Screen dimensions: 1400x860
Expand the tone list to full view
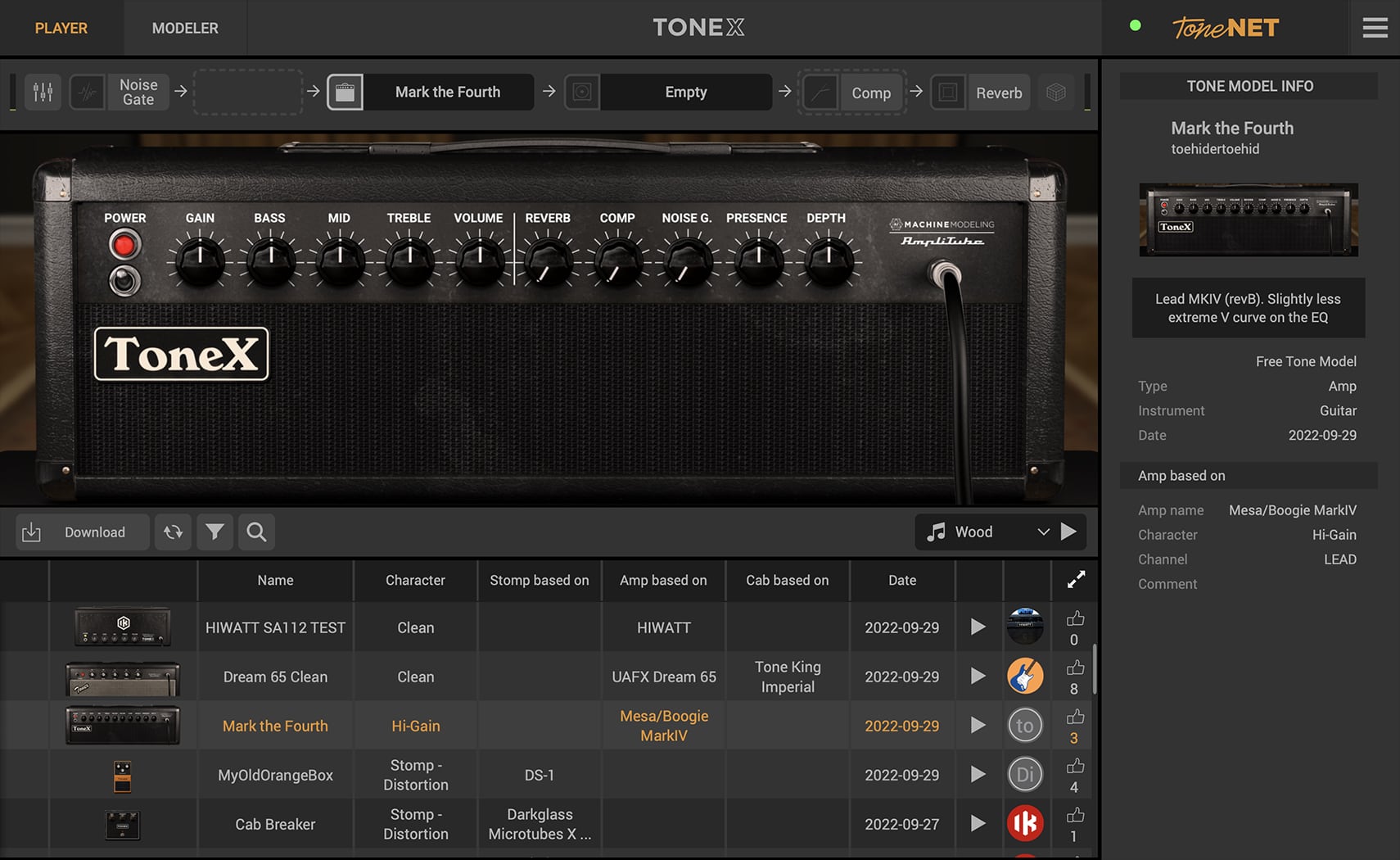[1076, 580]
